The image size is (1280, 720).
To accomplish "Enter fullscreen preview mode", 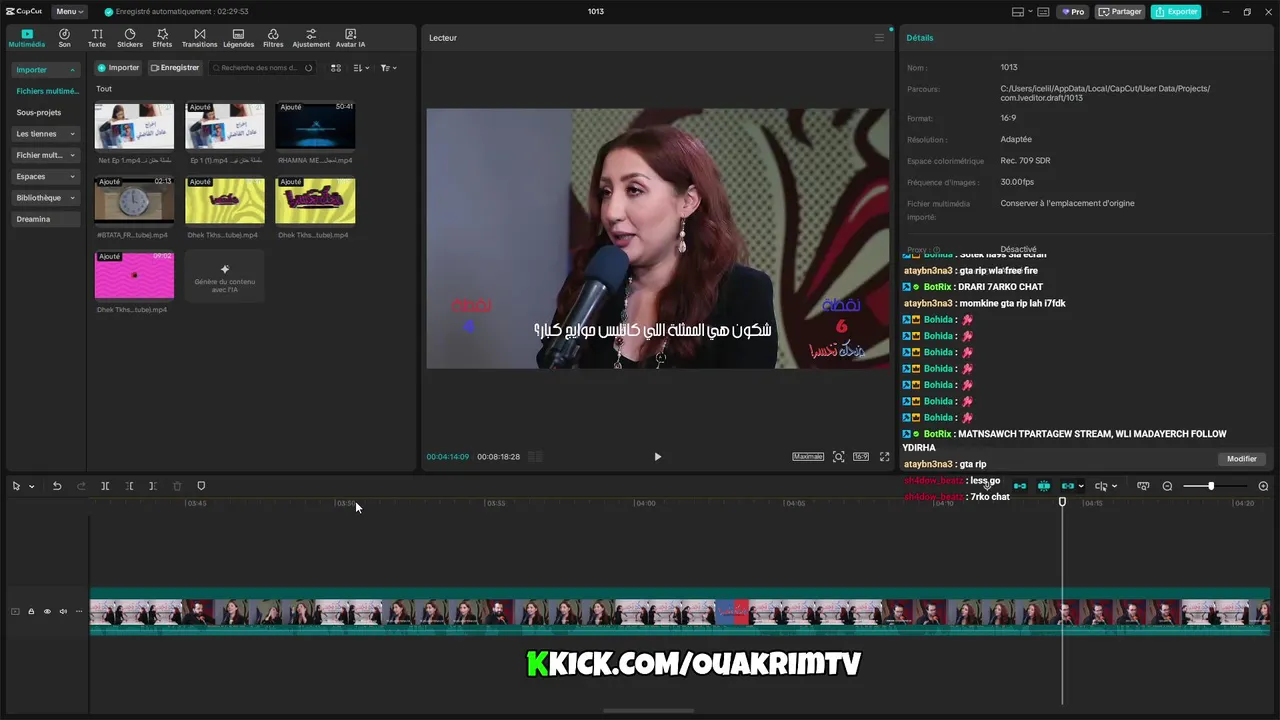I will [x=884, y=456].
